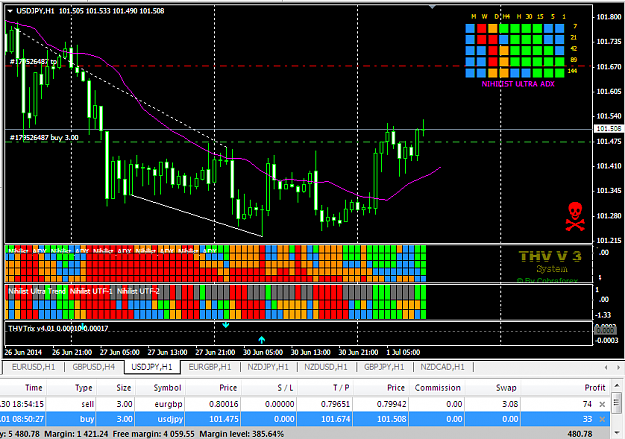Click the 0.79651 take profit value
The width and height of the screenshot is (625, 439).
pyautogui.click(x=335, y=404)
